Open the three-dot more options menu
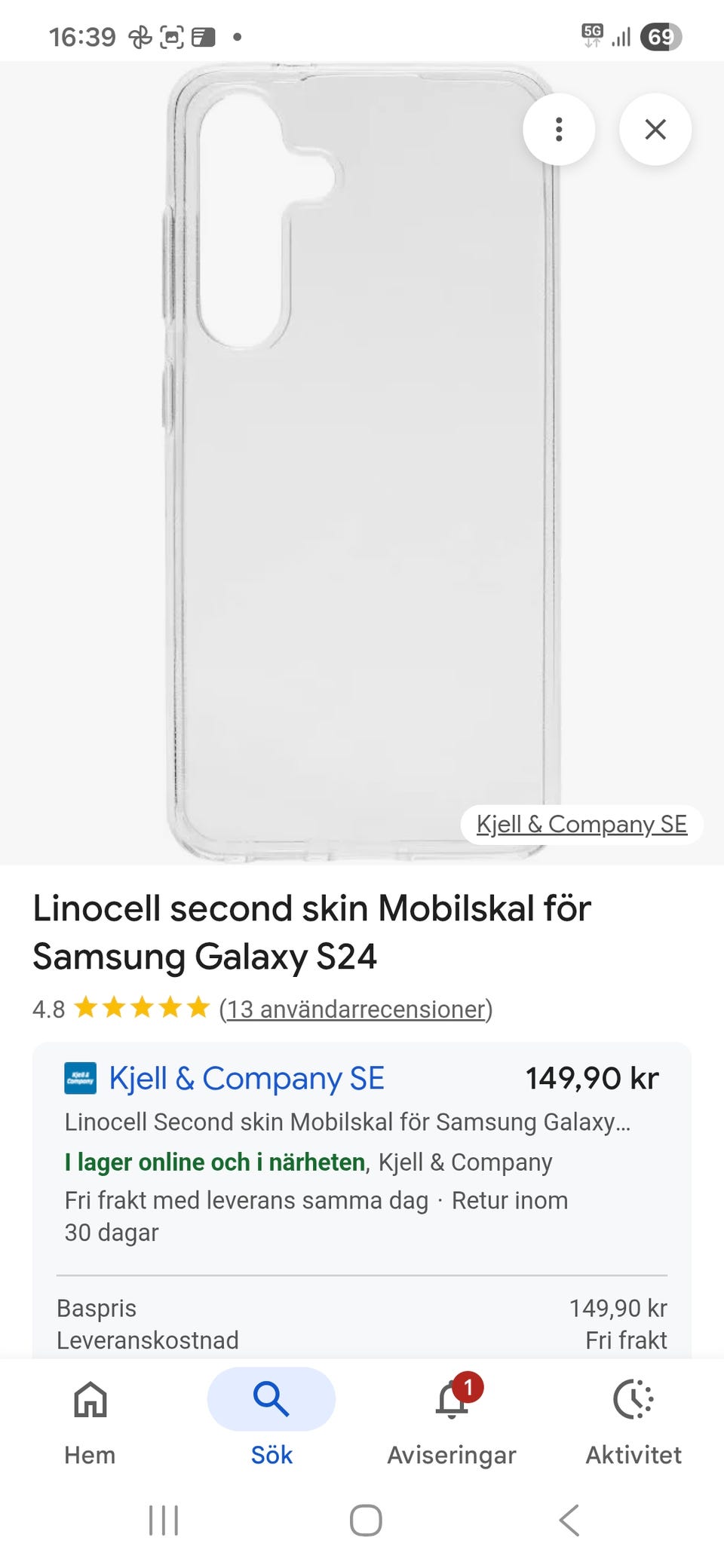 (x=559, y=130)
